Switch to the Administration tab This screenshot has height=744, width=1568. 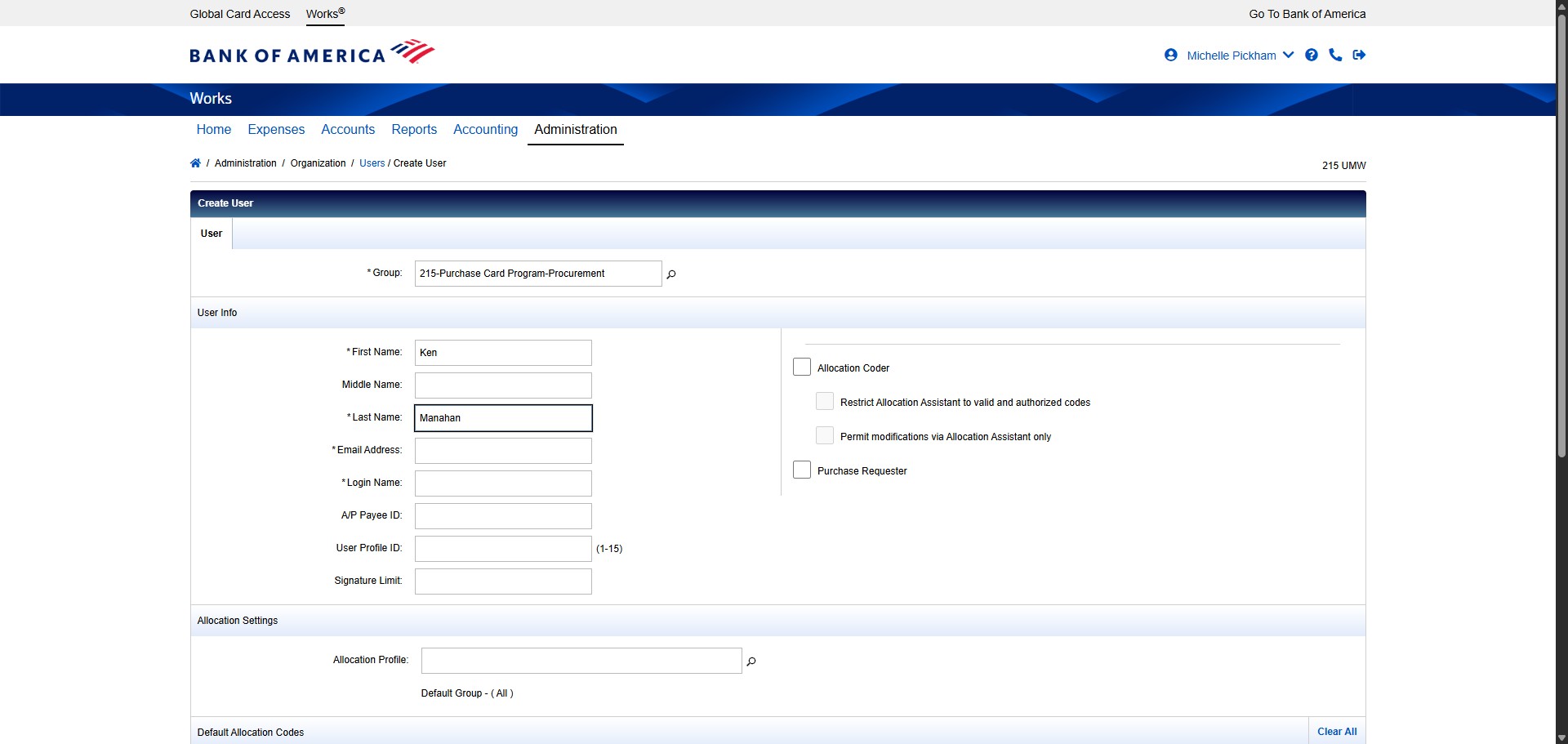(x=575, y=130)
